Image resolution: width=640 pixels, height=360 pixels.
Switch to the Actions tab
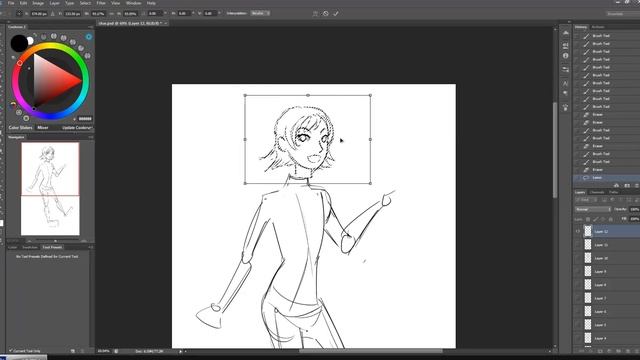pos(598,27)
